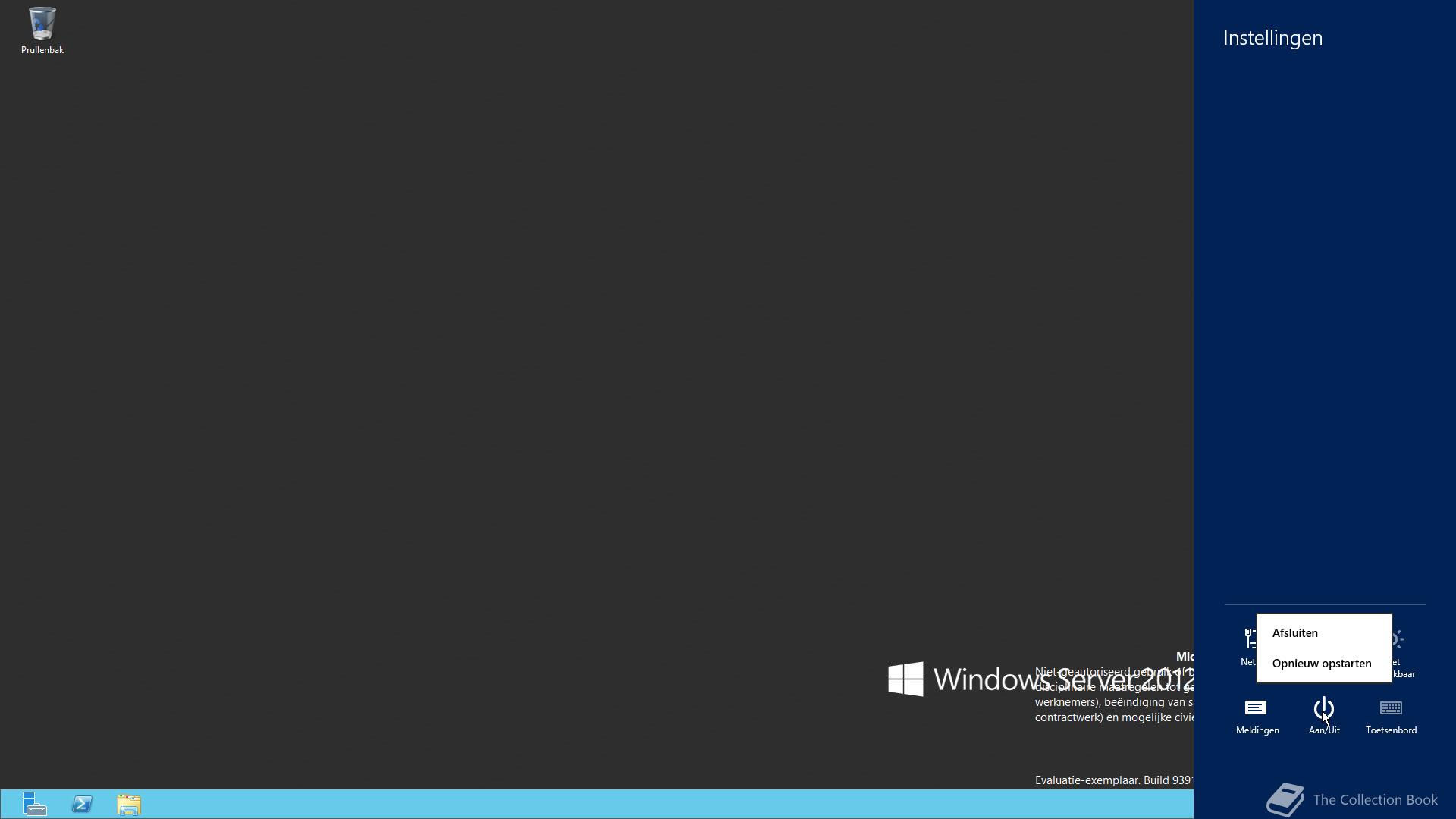The image size is (1456, 819).
Task: Open the Prullenbak recycle bin icon
Action: (42, 30)
